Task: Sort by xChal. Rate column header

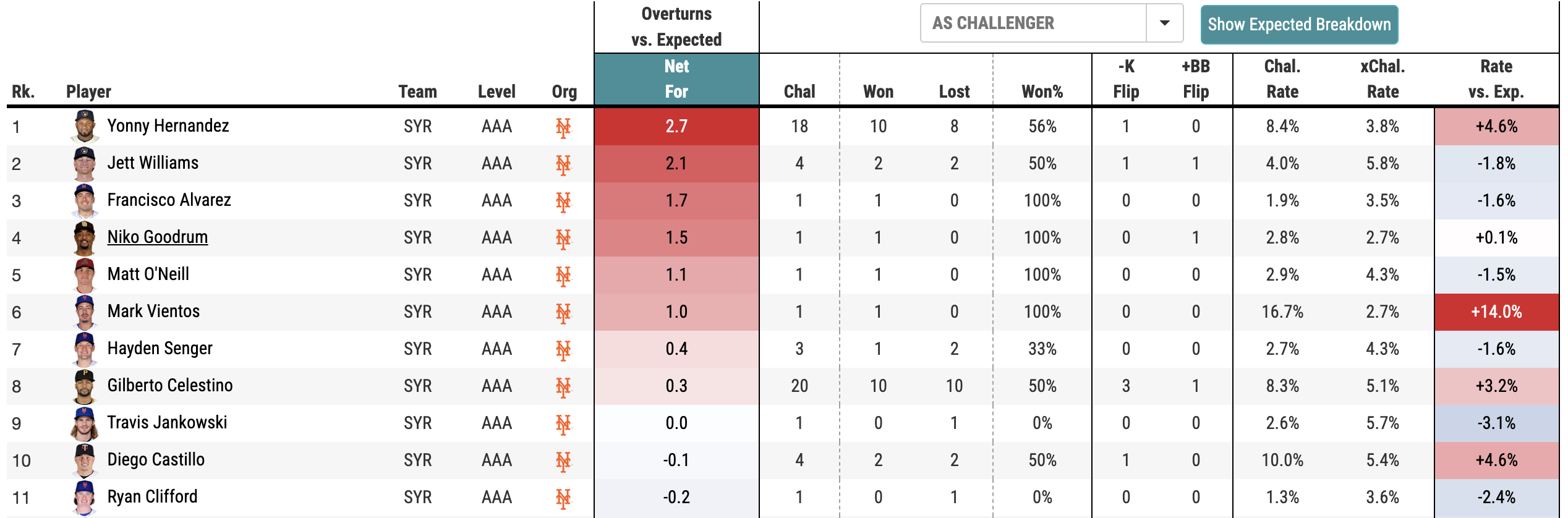Action: click(1383, 79)
